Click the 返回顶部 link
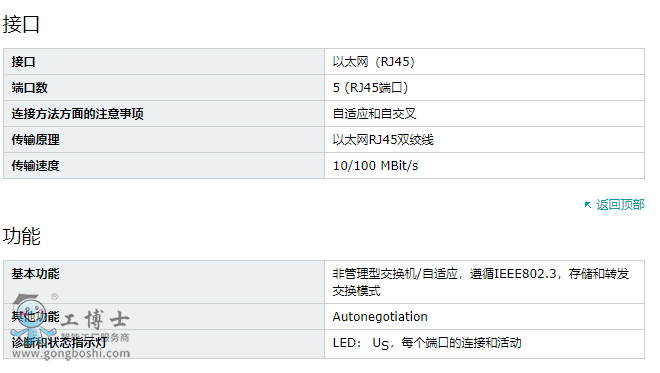660x373 pixels. coord(620,205)
